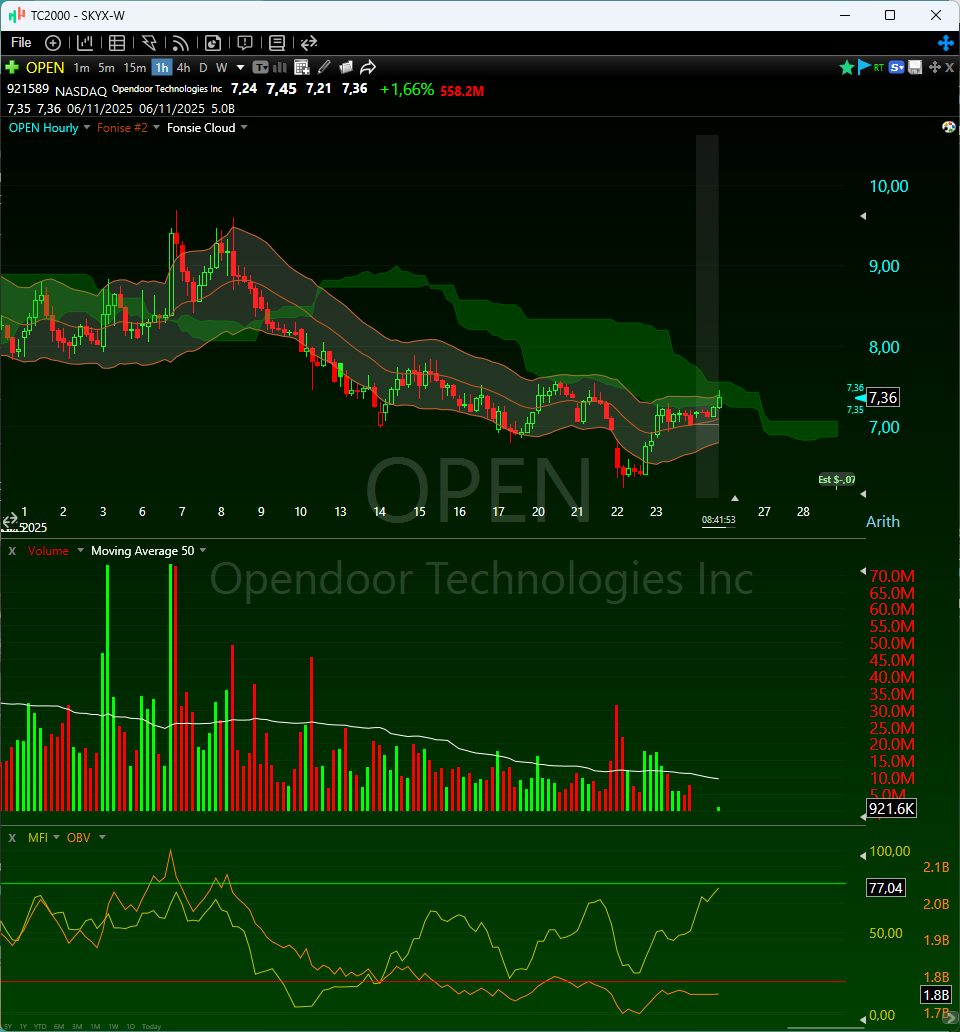The width and height of the screenshot is (960, 1032).
Task: Set chart range to 1Y
Action: pos(23,1027)
